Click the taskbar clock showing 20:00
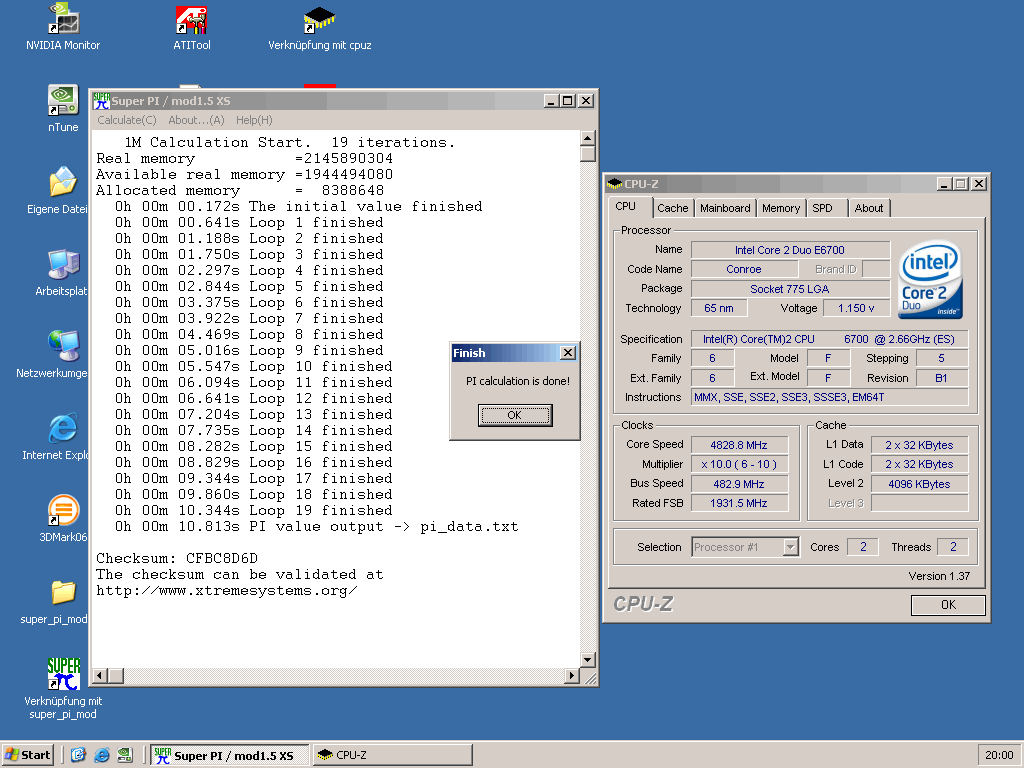 tap(999, 755)
